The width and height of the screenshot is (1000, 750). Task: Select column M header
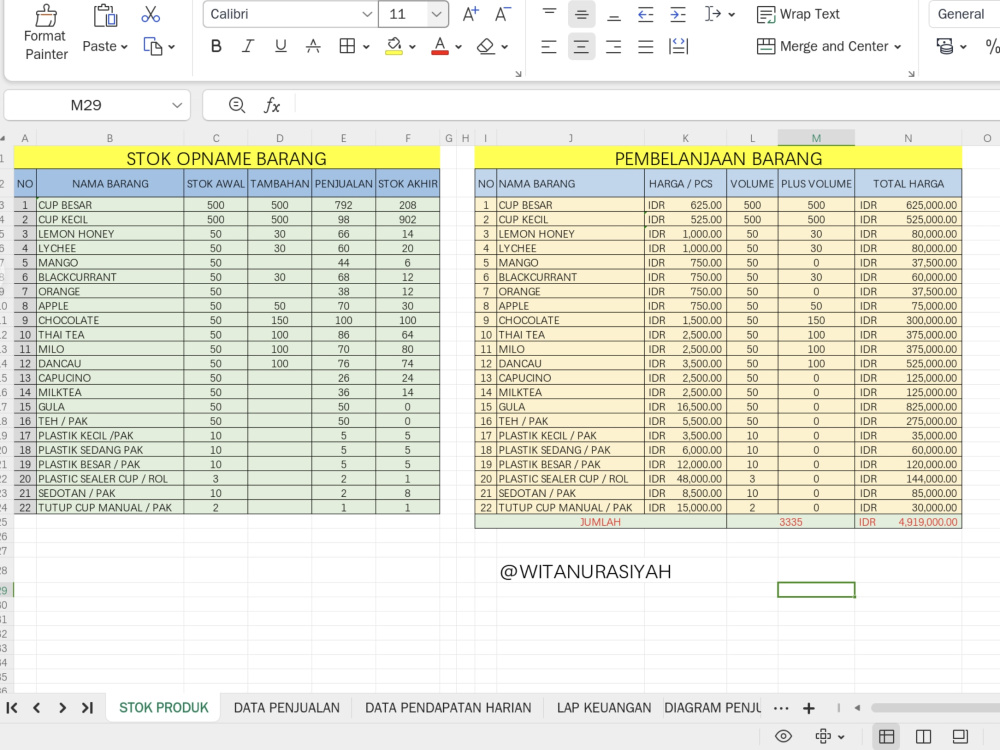point(816,138)
